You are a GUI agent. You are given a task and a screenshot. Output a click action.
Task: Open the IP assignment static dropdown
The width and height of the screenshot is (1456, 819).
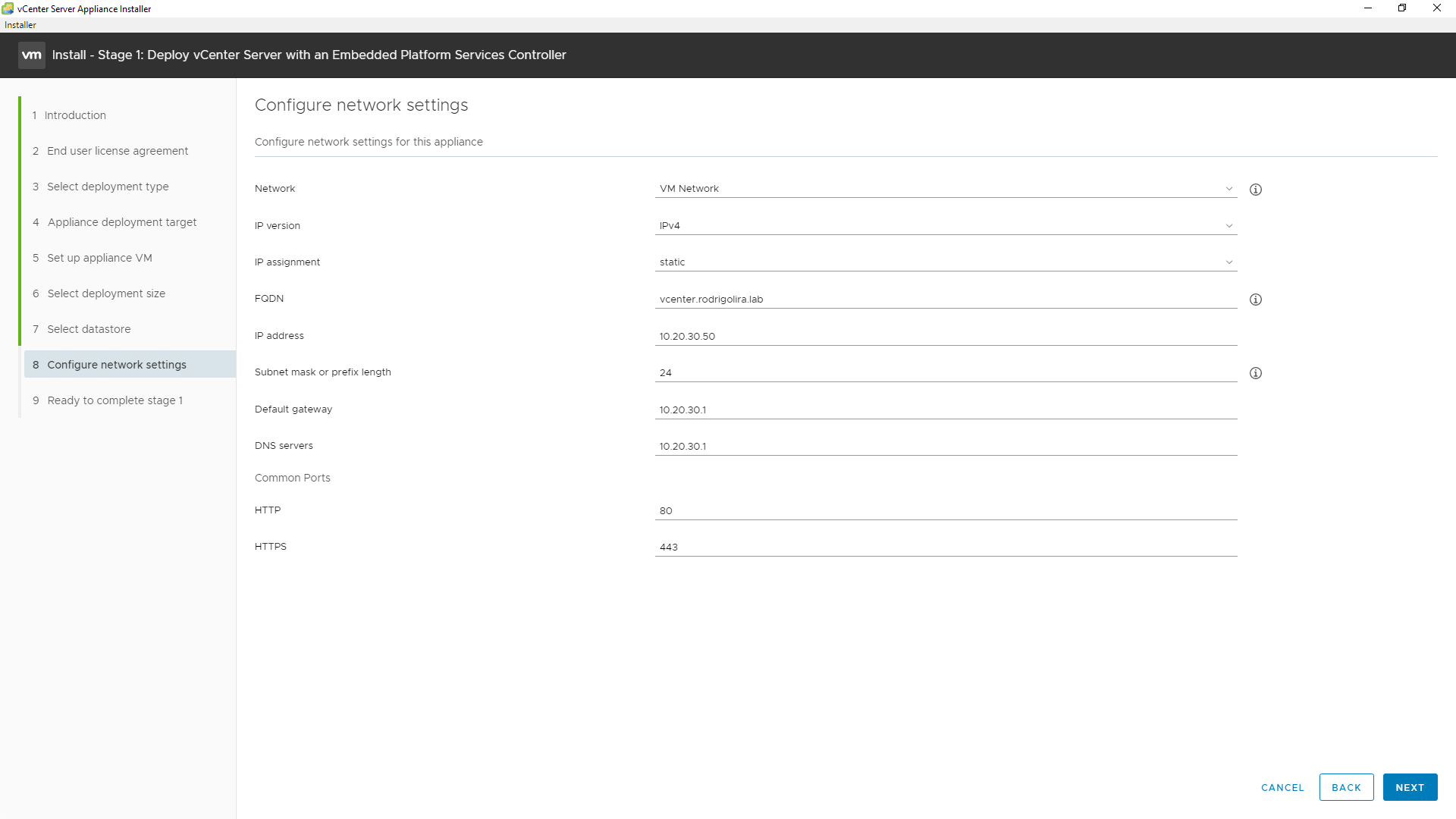coord(945,262)
